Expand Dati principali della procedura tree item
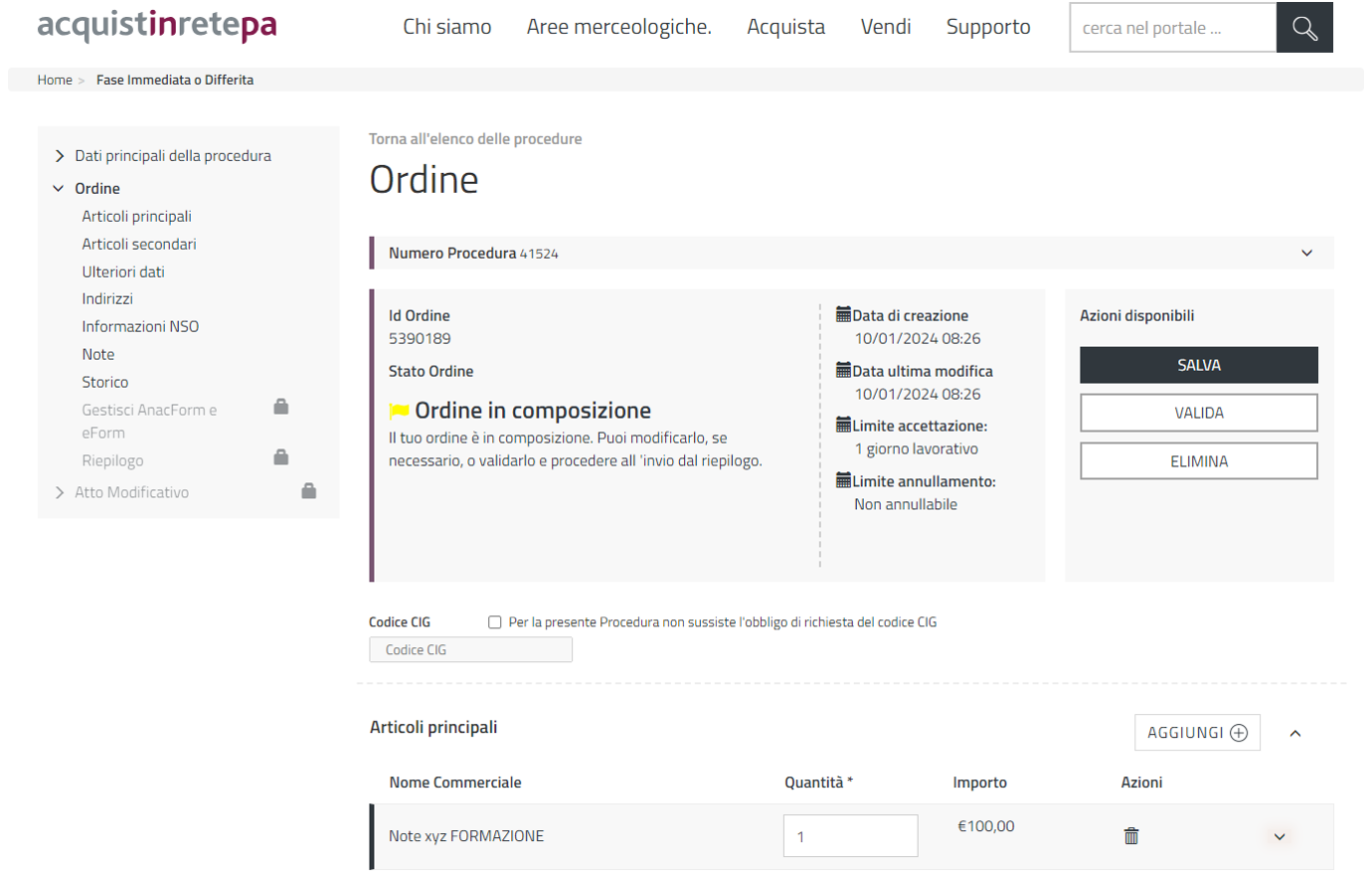The width and height of the screenshot is (1372, 881). point(60,156)
